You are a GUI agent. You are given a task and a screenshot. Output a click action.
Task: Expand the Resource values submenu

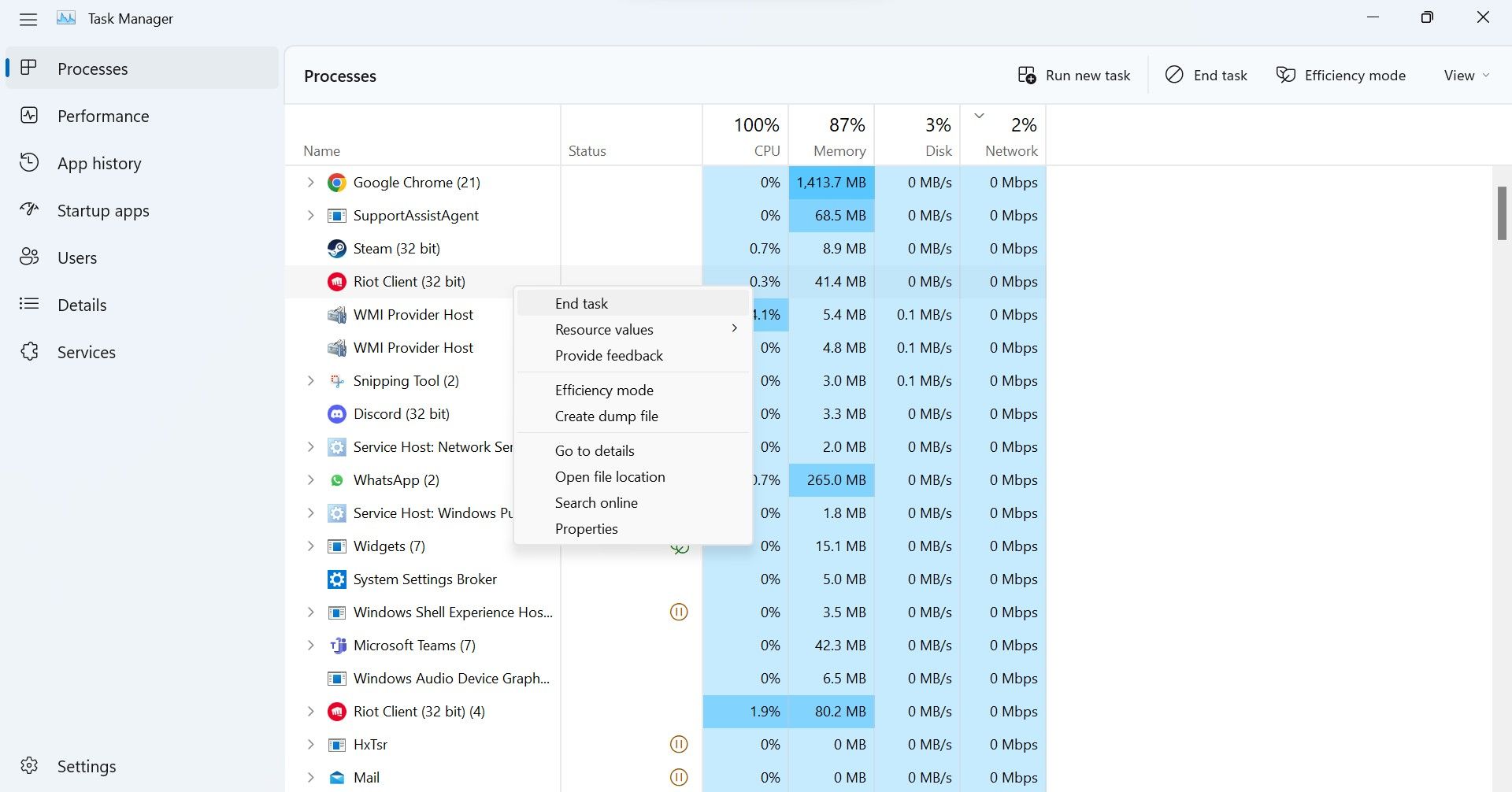[x=604, y=329]
